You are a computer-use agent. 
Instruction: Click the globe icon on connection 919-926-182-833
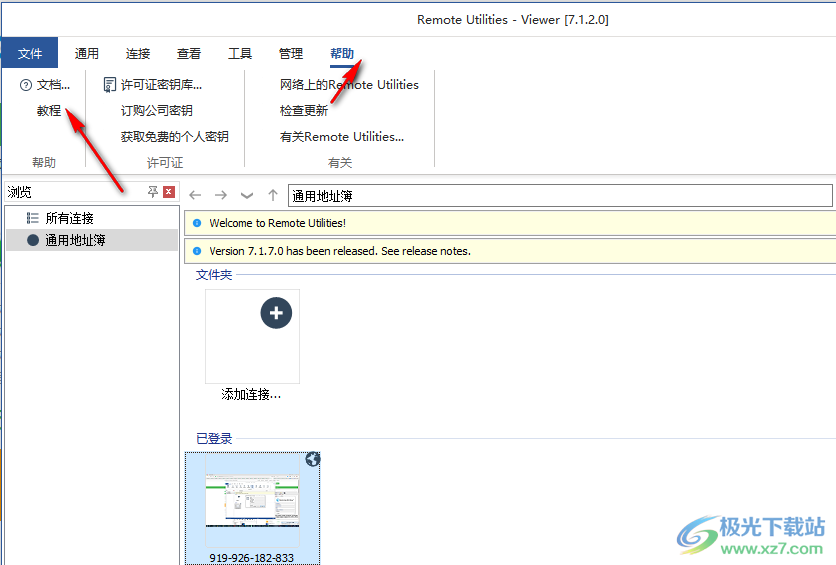pos(312,459)
